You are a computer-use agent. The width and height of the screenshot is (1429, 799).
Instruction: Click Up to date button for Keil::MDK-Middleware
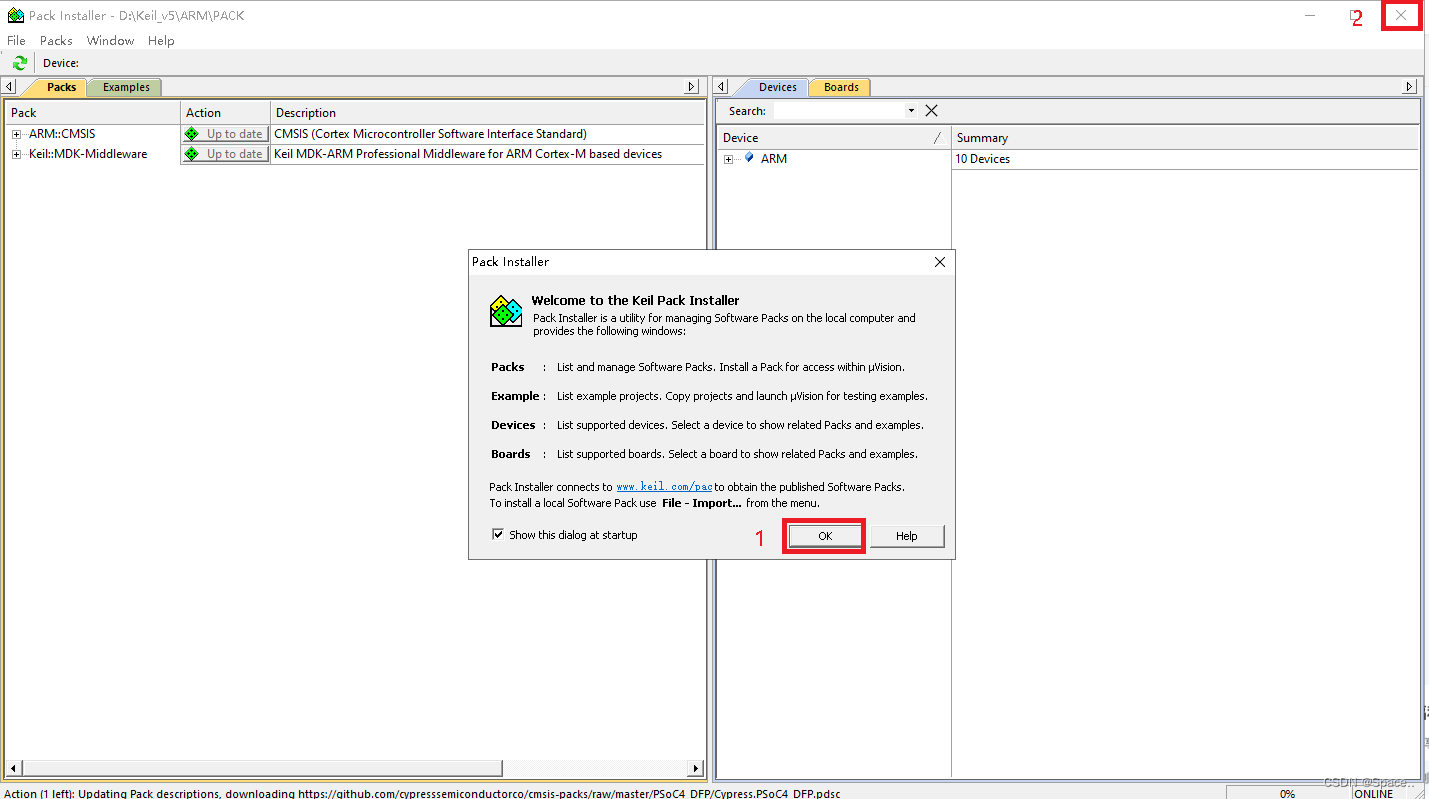(225, 154)
